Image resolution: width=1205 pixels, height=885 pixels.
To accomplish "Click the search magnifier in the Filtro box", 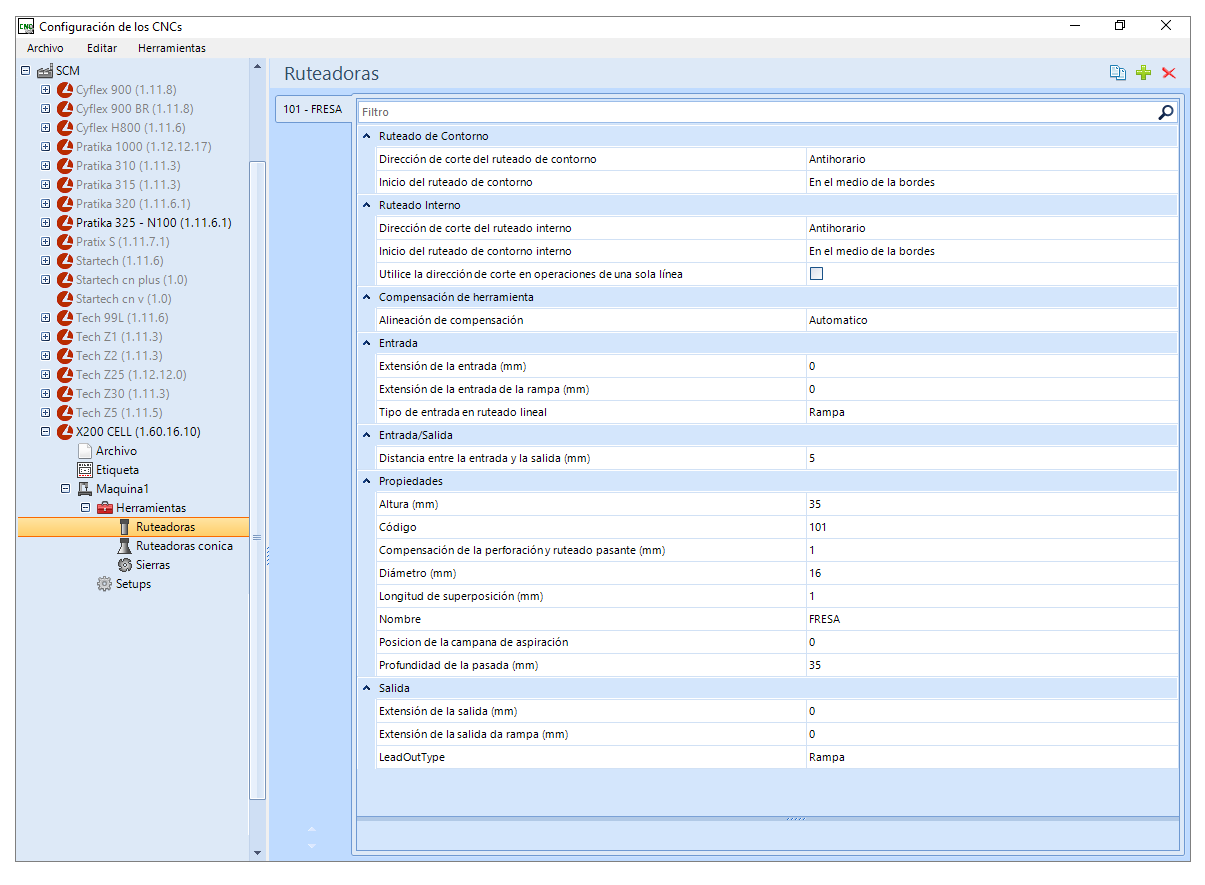I will click(x=1165, y=112).
